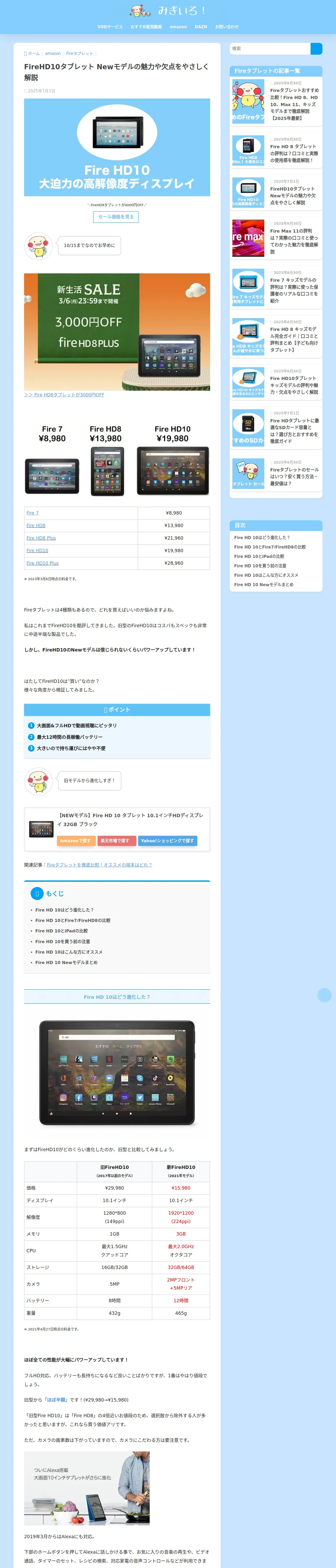
Task: Click the blue search submit button
Action: 316,49
